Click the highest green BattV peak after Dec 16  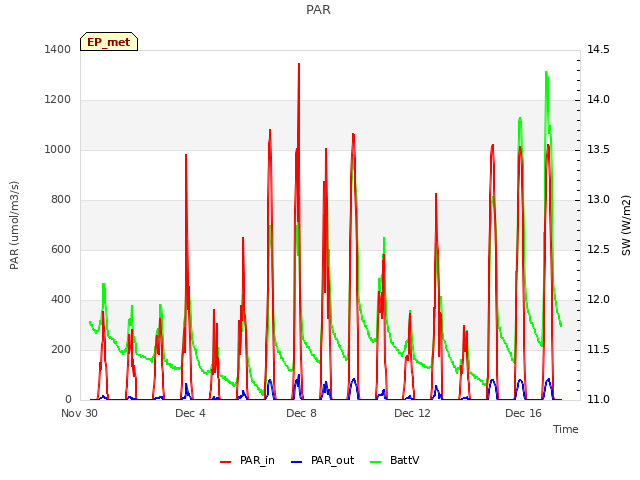(546, 73)
